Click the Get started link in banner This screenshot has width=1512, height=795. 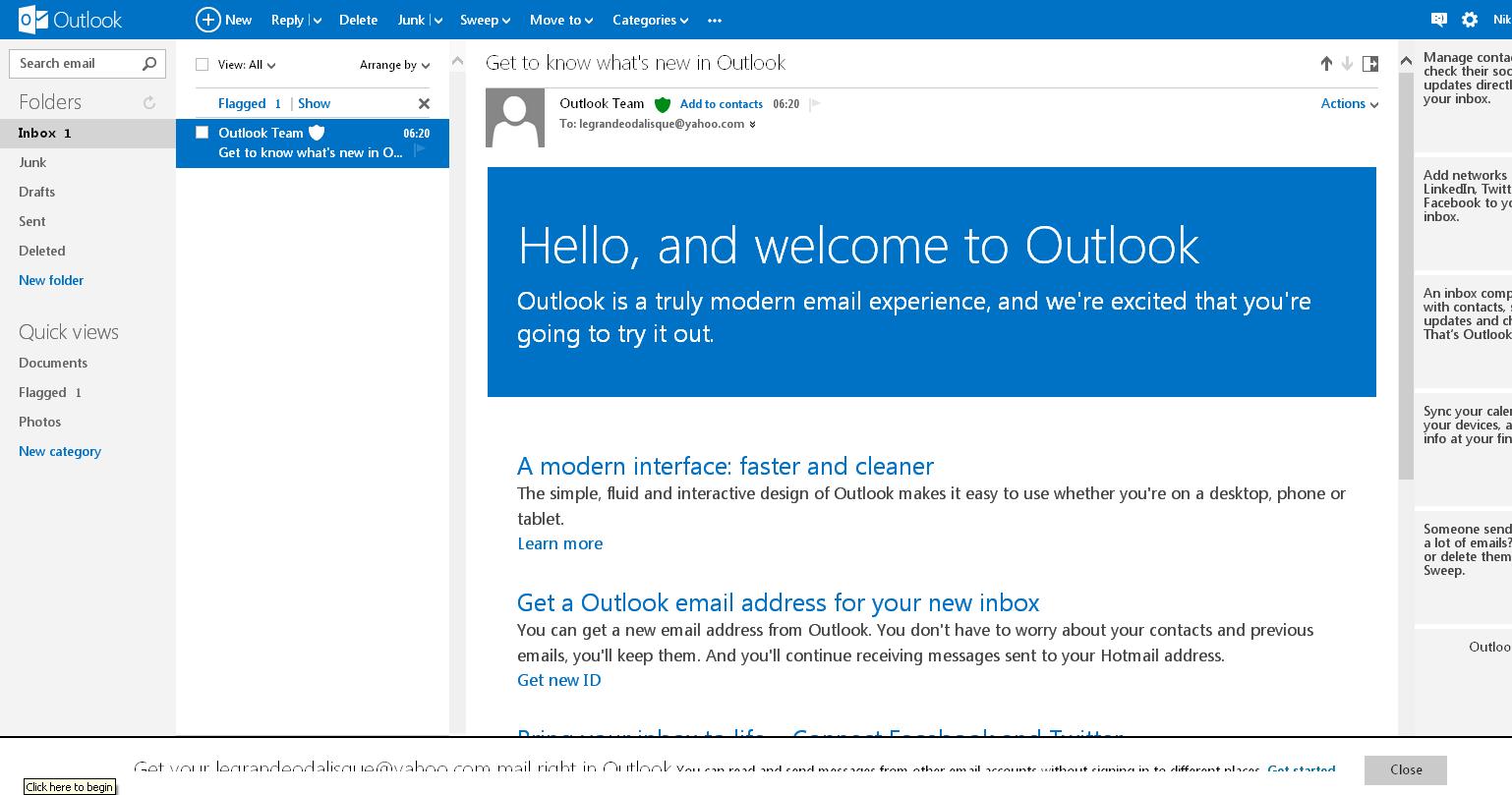[1302, 770]
